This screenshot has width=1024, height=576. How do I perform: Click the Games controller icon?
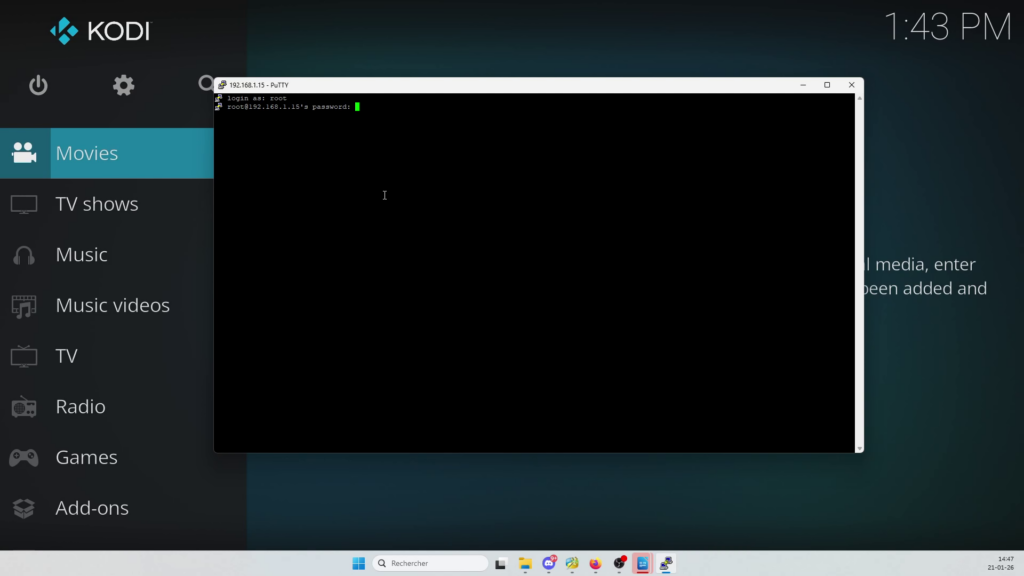(24, 458)
